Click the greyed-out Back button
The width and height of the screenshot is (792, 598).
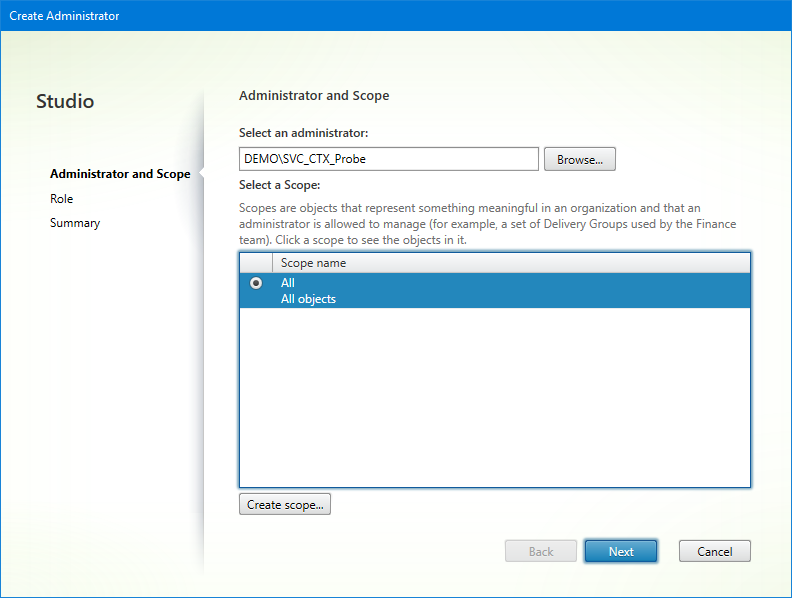(x=541, y=551)
